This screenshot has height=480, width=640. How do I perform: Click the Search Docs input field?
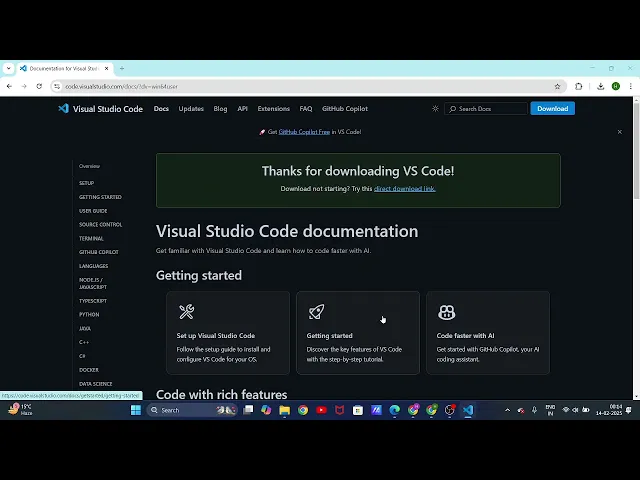(x=486, y=109)
